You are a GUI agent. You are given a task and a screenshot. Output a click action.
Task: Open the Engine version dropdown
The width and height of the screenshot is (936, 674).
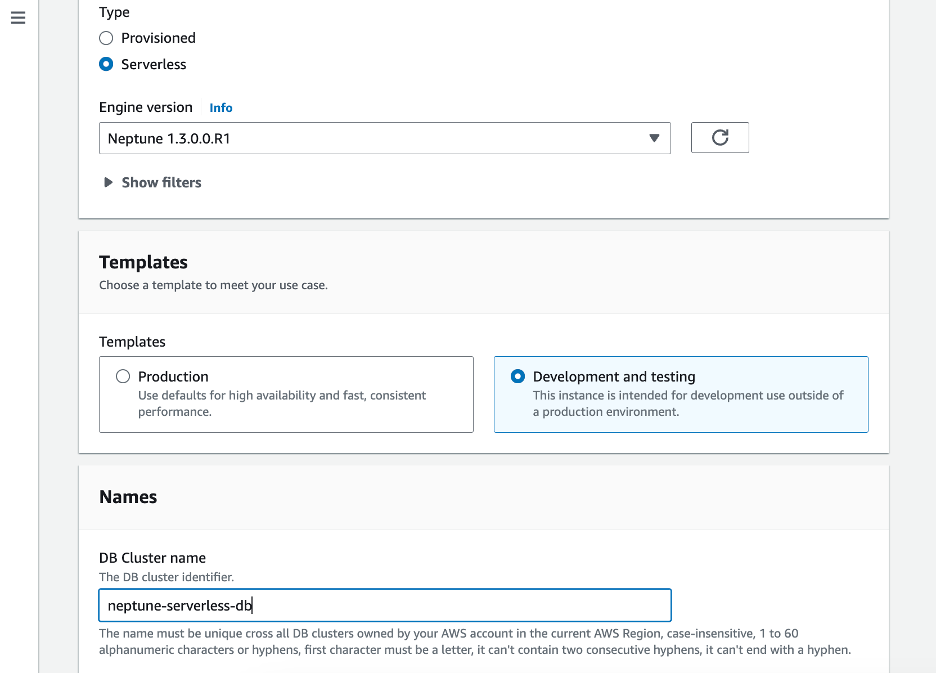tap(384, 138)
